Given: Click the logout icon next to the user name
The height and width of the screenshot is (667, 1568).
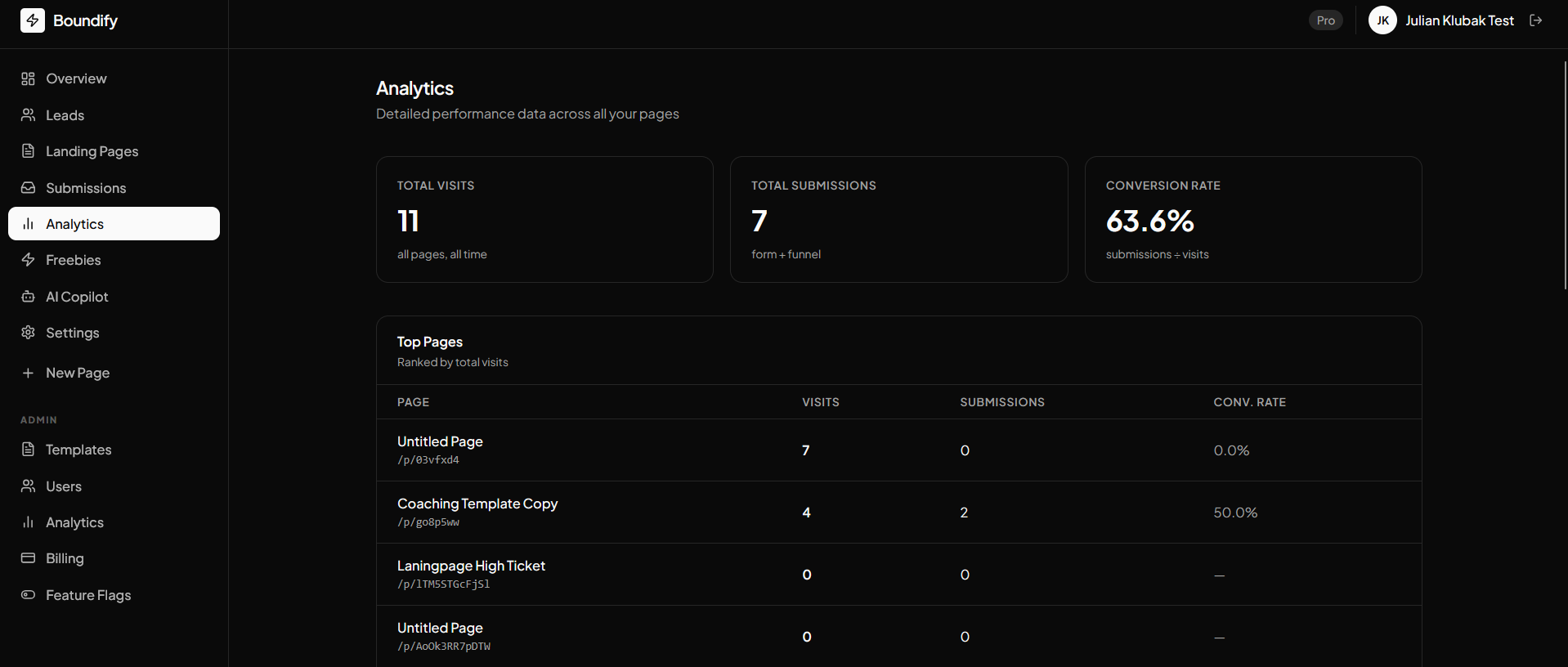Looking at the screenshot, I should (1536, 20).
